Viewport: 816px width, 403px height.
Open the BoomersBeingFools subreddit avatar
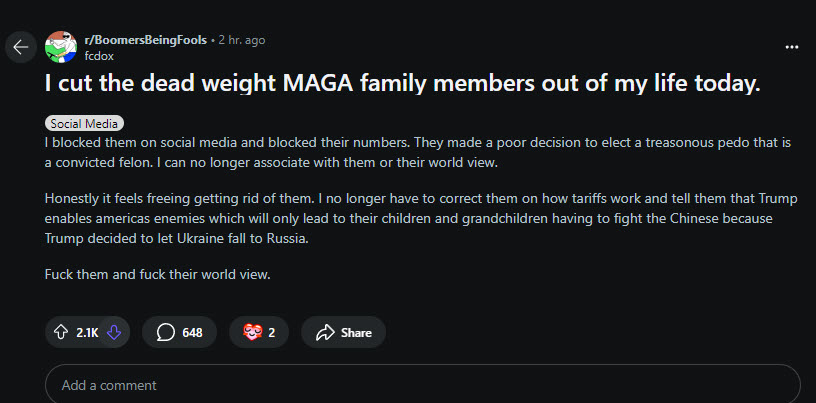pyautogui.click(x=63, y=47)
